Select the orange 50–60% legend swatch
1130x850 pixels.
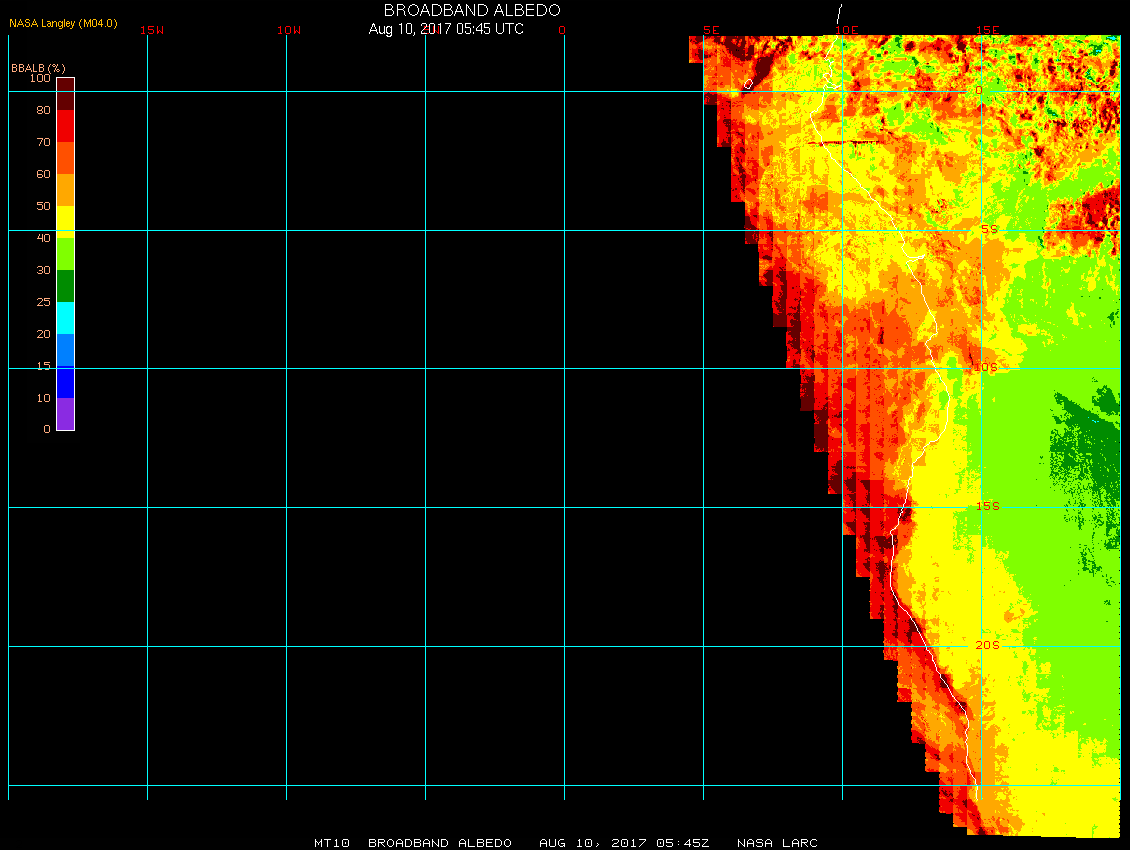click(x=65, y=190)
